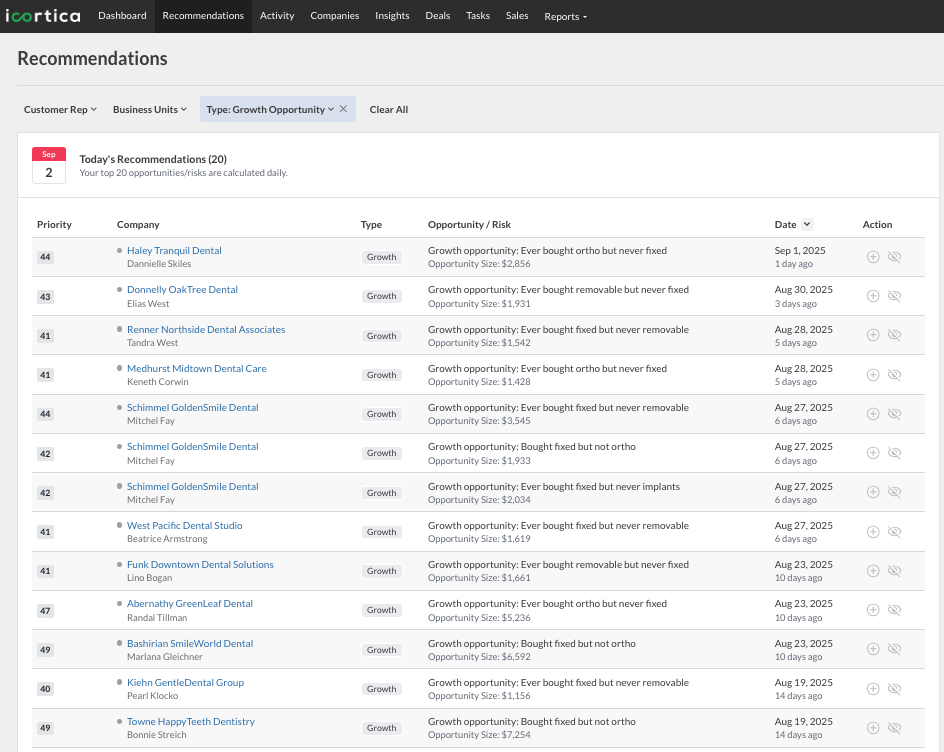Viewport: 944px width, 752px height.
Task: Click the plus icon for Kiehn GentleDental Group
Action: click(x=872, y=688)
